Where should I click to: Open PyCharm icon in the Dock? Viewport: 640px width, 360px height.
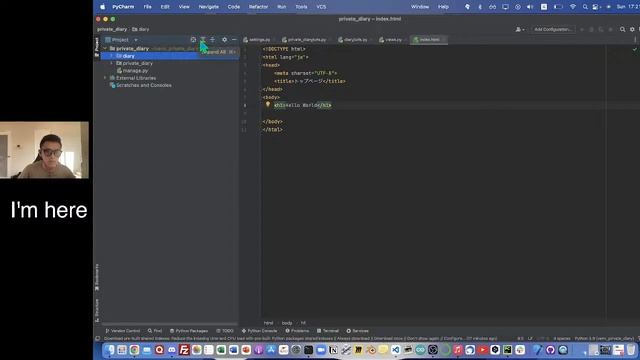click(x=507, y=350)
